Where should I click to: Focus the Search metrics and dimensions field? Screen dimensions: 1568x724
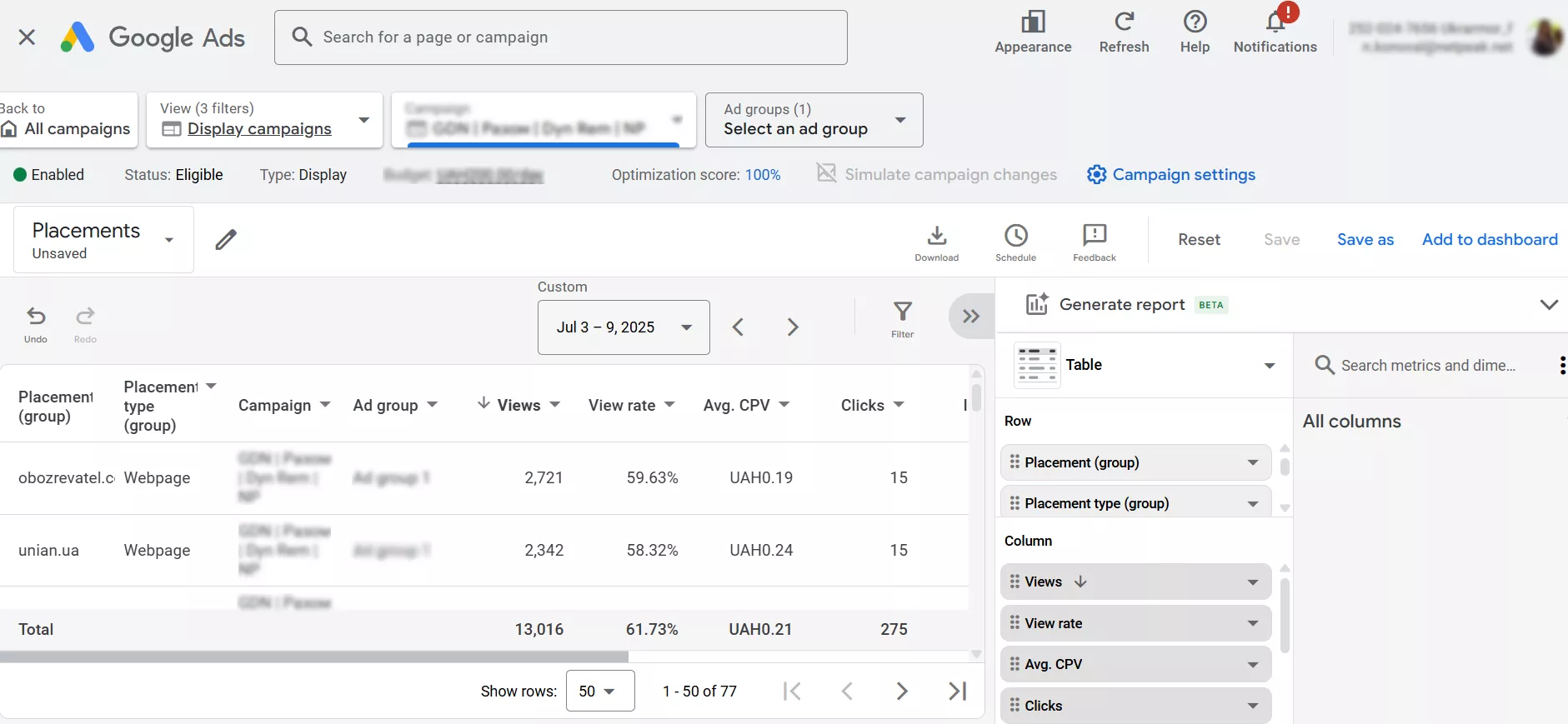pos(1427,365)
